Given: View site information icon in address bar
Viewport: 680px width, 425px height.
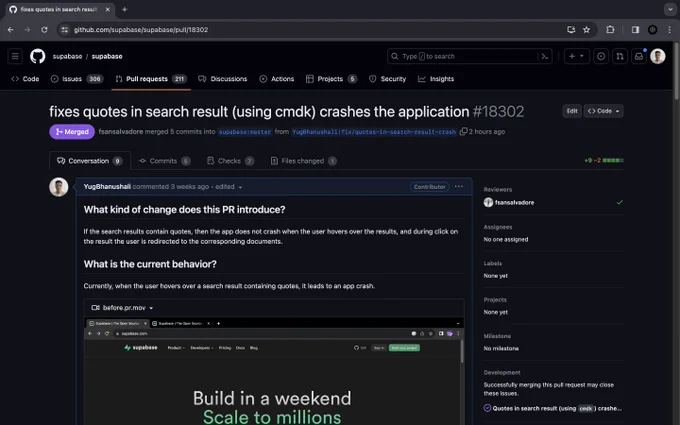Looking at the screenshot, I should tap(65, 29).
